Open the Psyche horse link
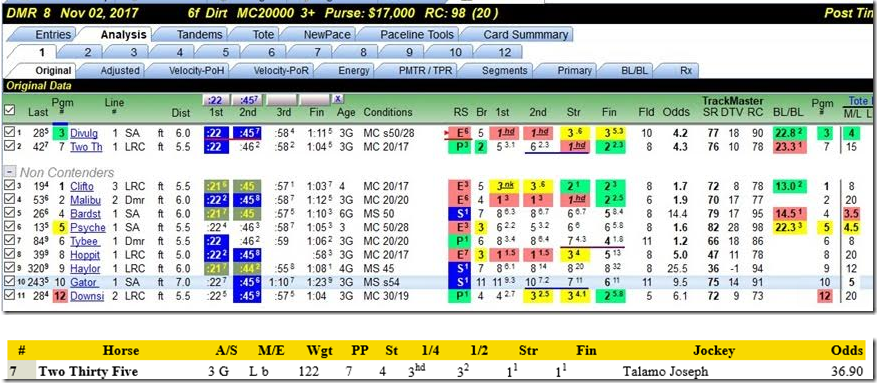The width and height of the screenshot is (879, 384). (x=87, y=228)
